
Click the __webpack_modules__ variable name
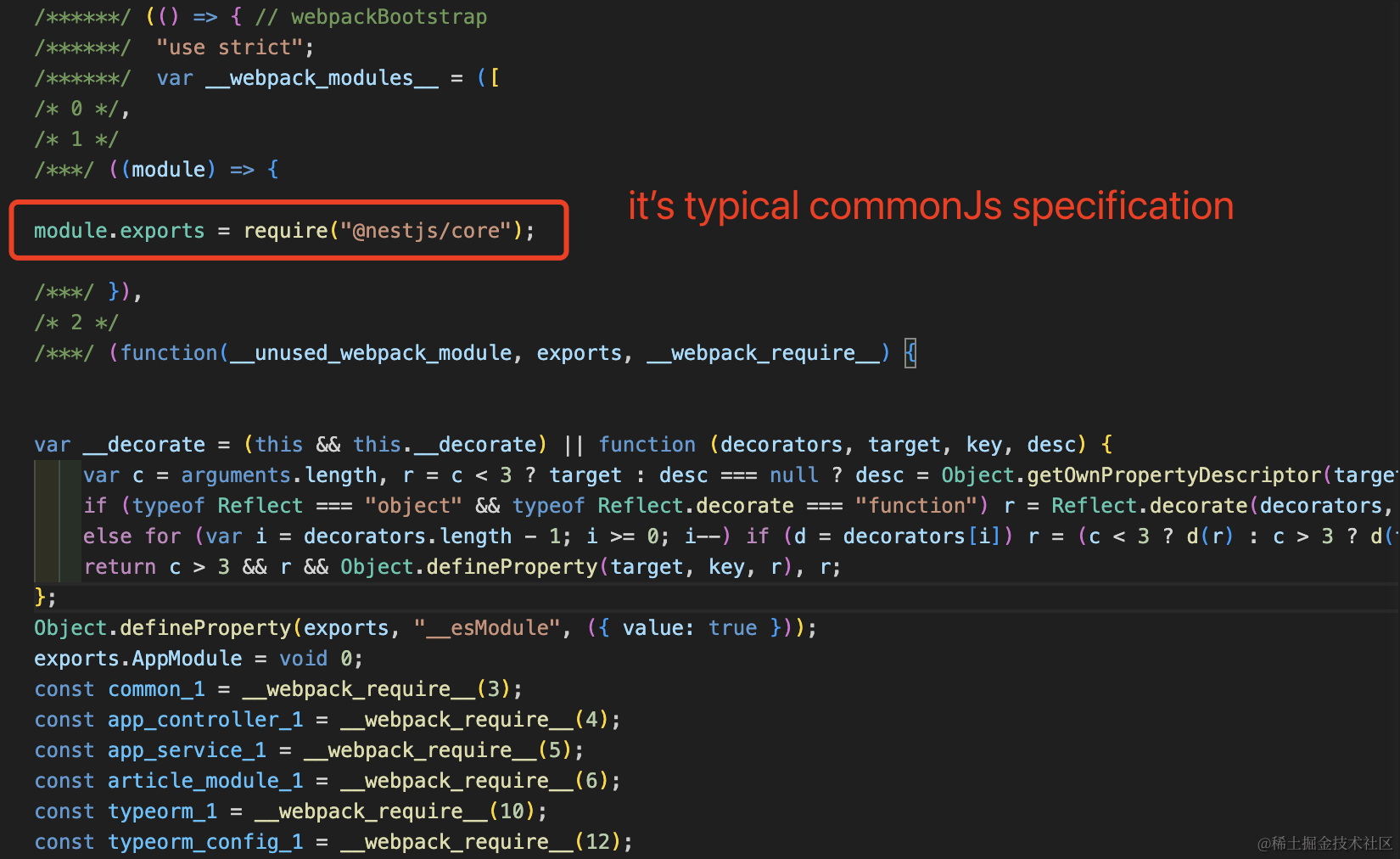coord(322,78)
